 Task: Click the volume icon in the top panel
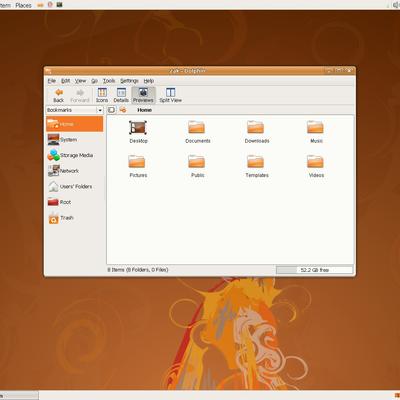[x=397, y=5]
